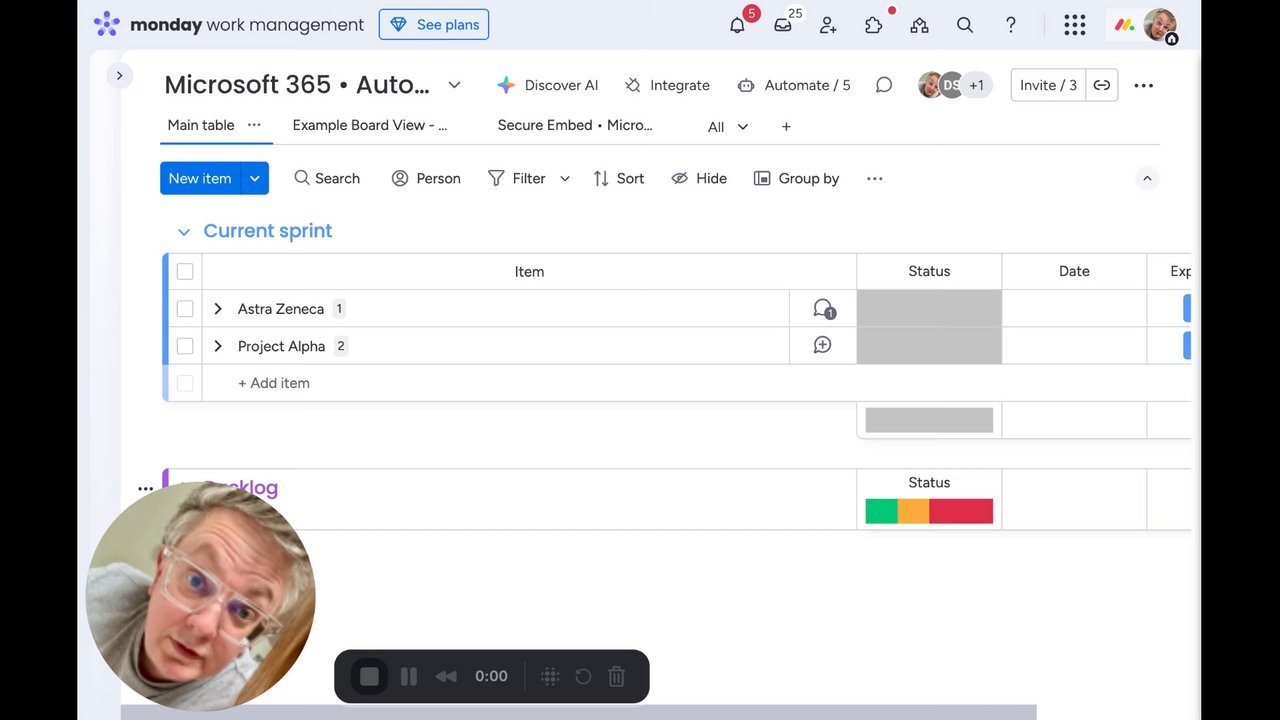The height and width of the screenshot is (720, 1280).
Task: Copy the board link icon
Action: coord(1102,85)
